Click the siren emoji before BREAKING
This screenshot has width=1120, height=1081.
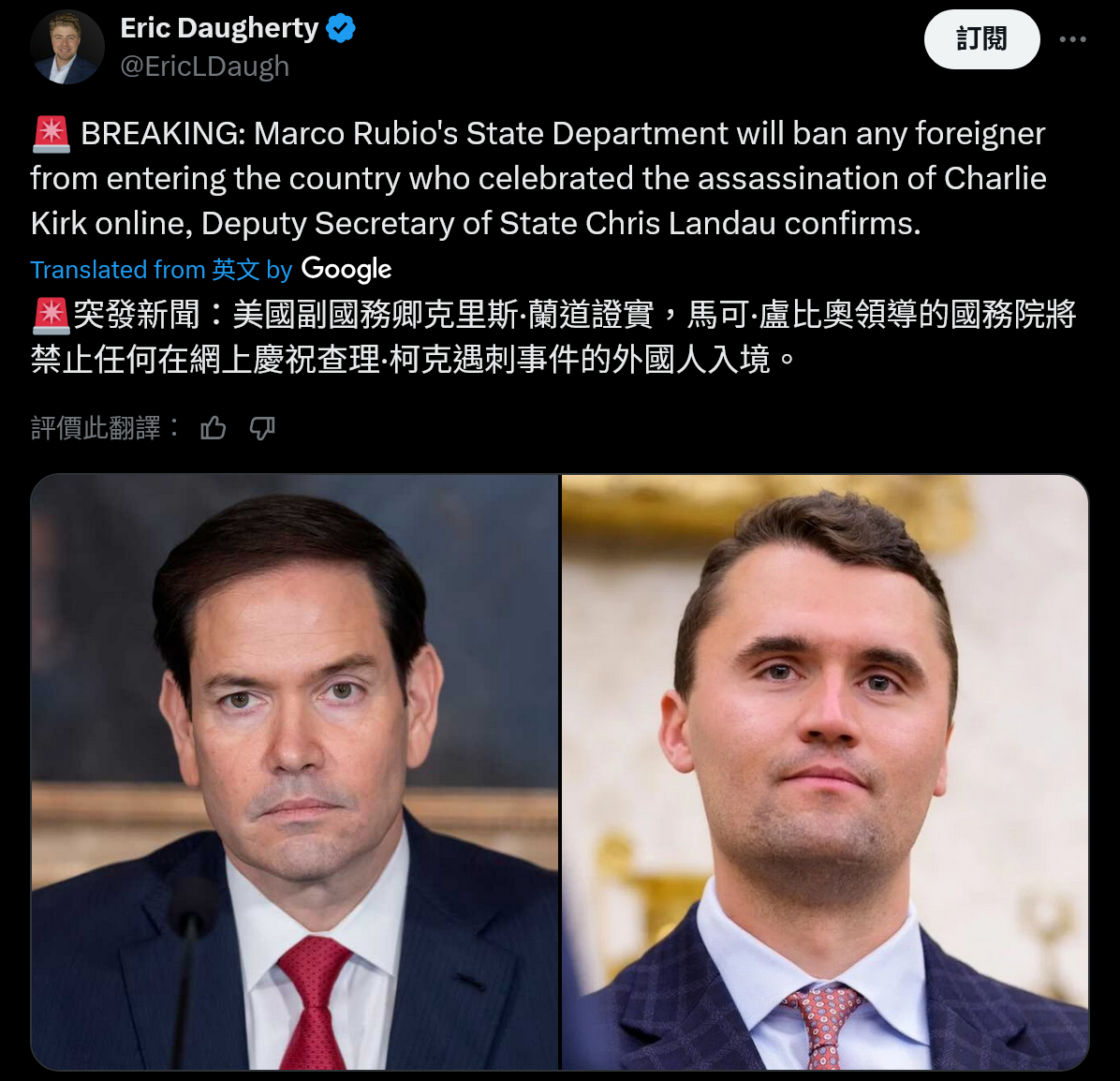[52, 134]
